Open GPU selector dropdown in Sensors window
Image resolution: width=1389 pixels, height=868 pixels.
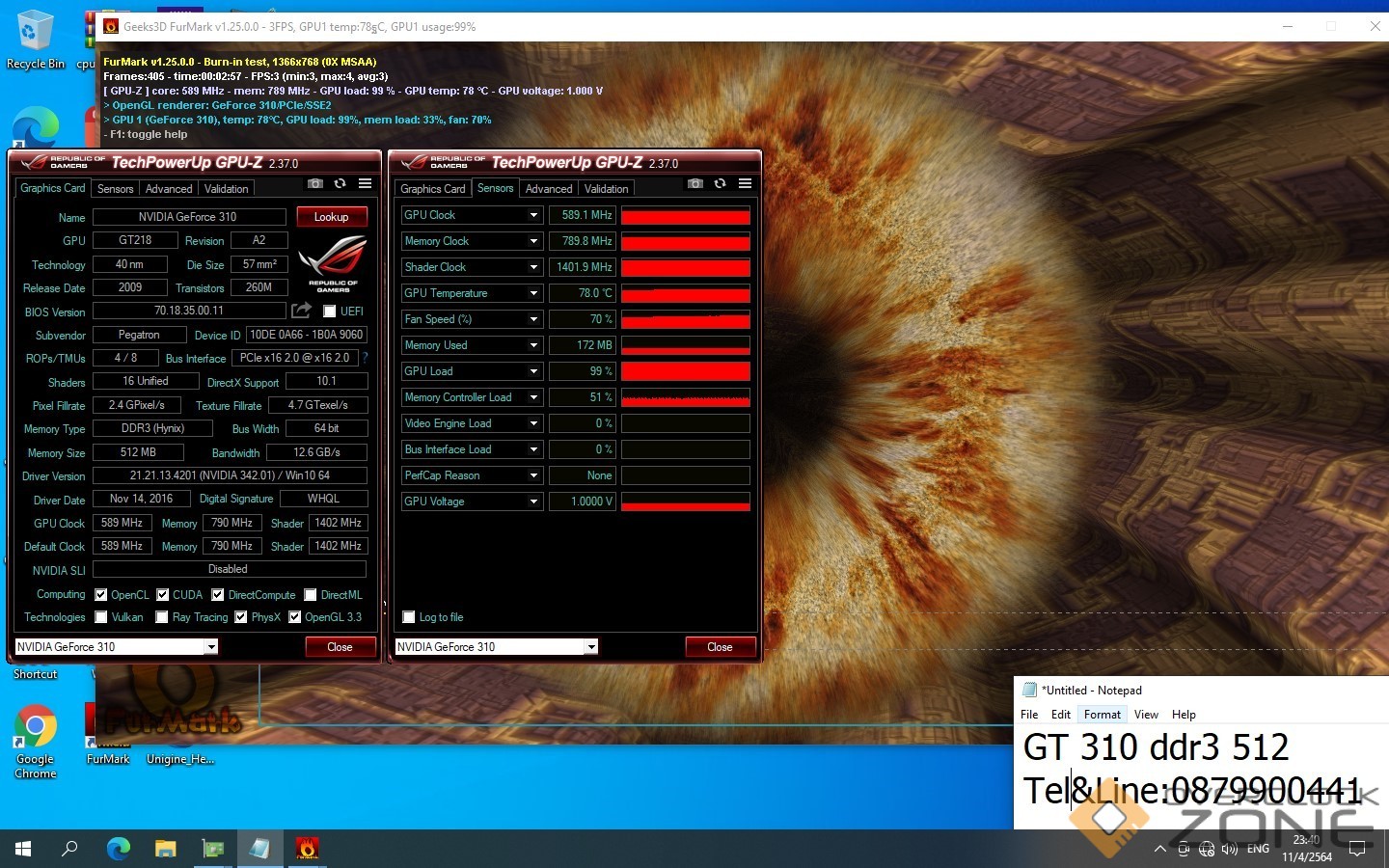pyautogui.click(x=590, y=647)
